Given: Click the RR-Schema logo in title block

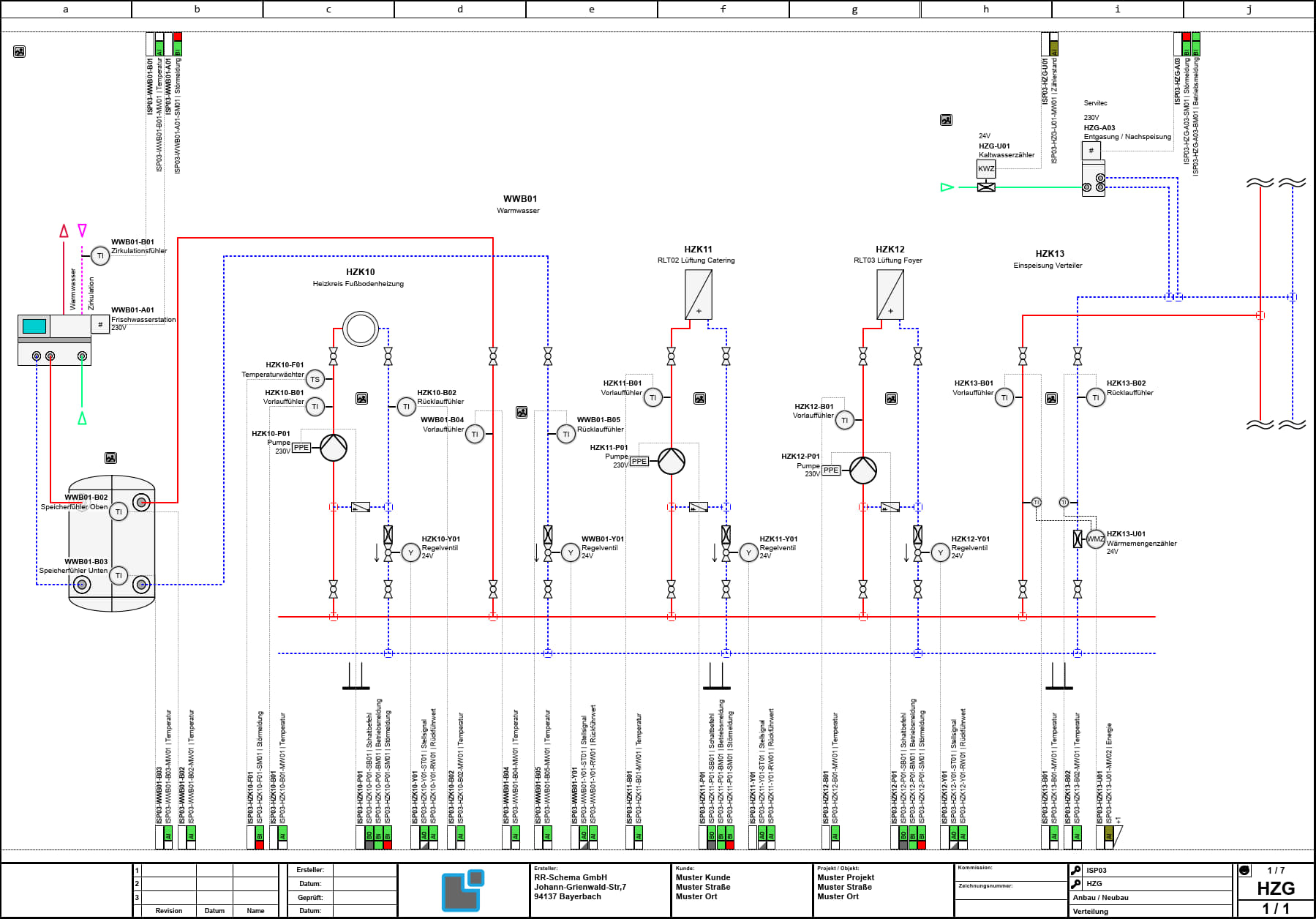Looking at the screenshot, I should [463, 890].
